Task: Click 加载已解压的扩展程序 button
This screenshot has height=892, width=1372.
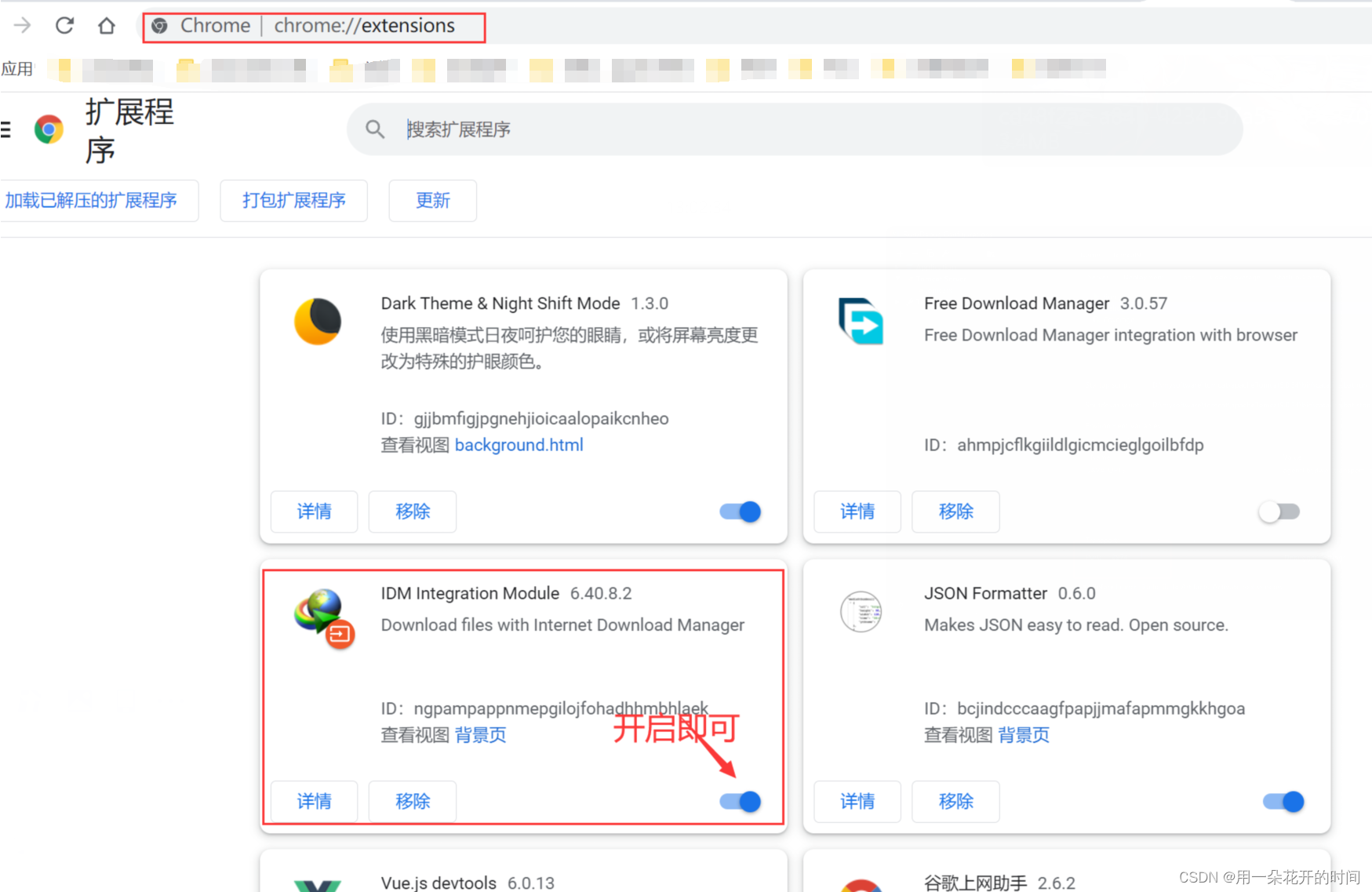Action: 99,201
